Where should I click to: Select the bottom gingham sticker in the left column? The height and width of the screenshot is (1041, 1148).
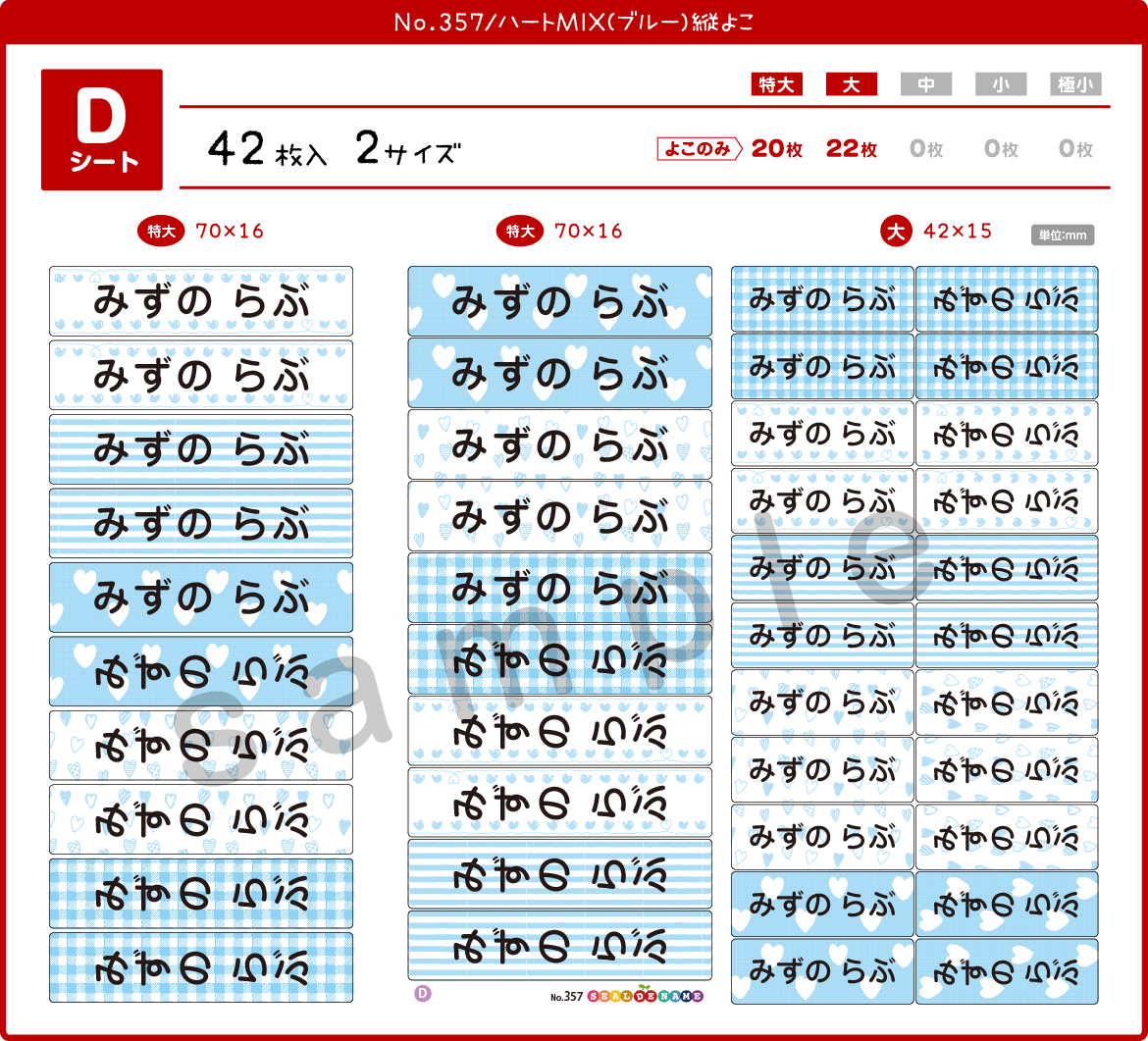200,967
